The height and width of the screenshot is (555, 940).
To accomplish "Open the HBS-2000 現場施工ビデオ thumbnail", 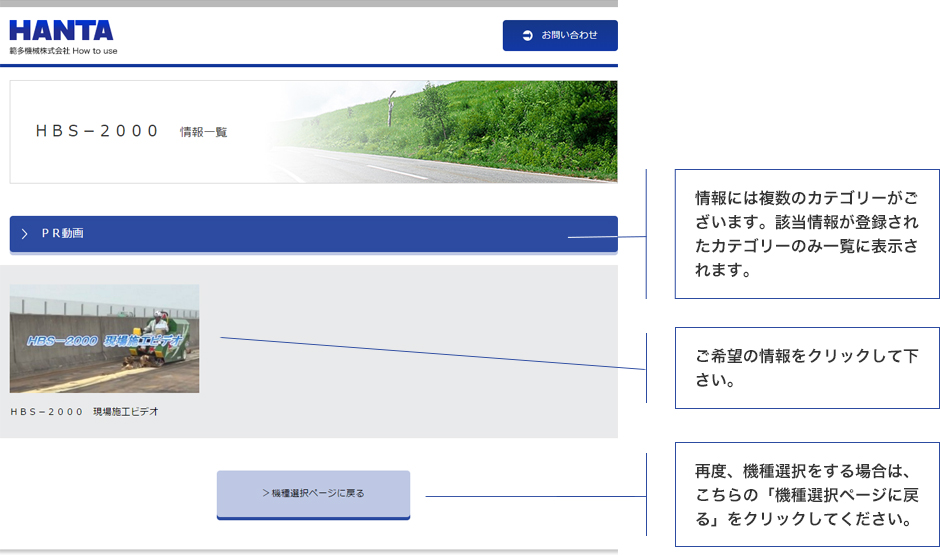I will pyautogui.click(x=104, y=339).
